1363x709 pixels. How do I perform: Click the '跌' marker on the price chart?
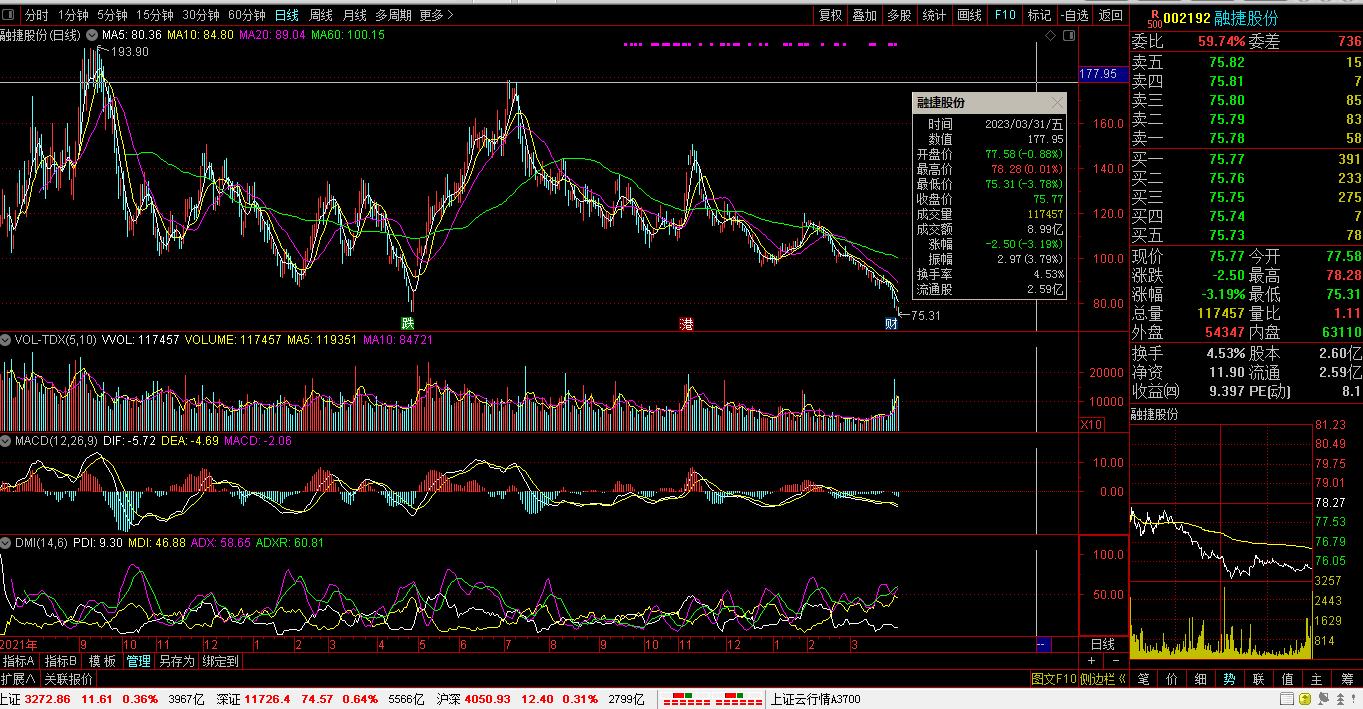(407, 323)
